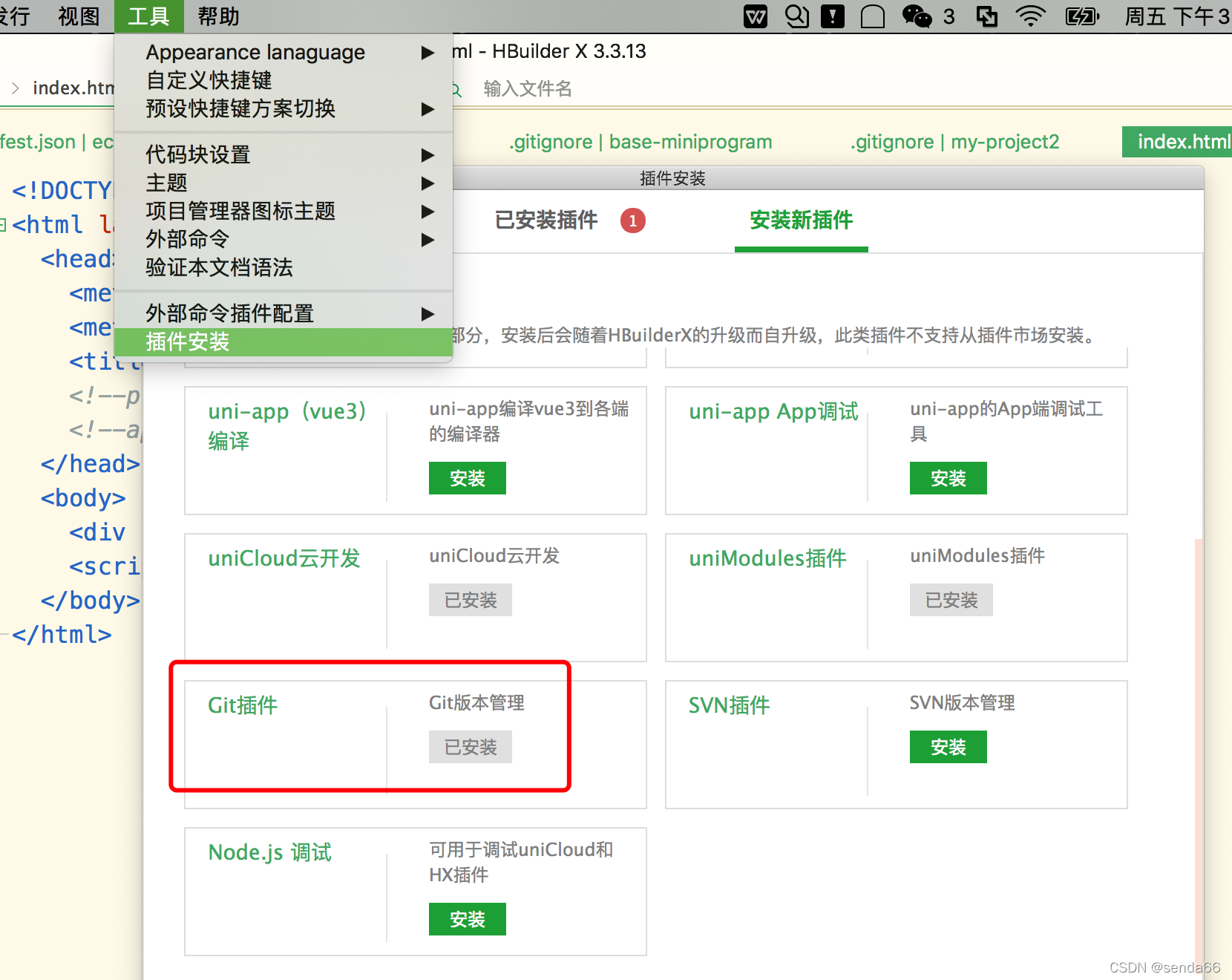
Task: Expand the 项目管理器图标主题 submenu
Action: pyautogui.click(x=427, y=212)
